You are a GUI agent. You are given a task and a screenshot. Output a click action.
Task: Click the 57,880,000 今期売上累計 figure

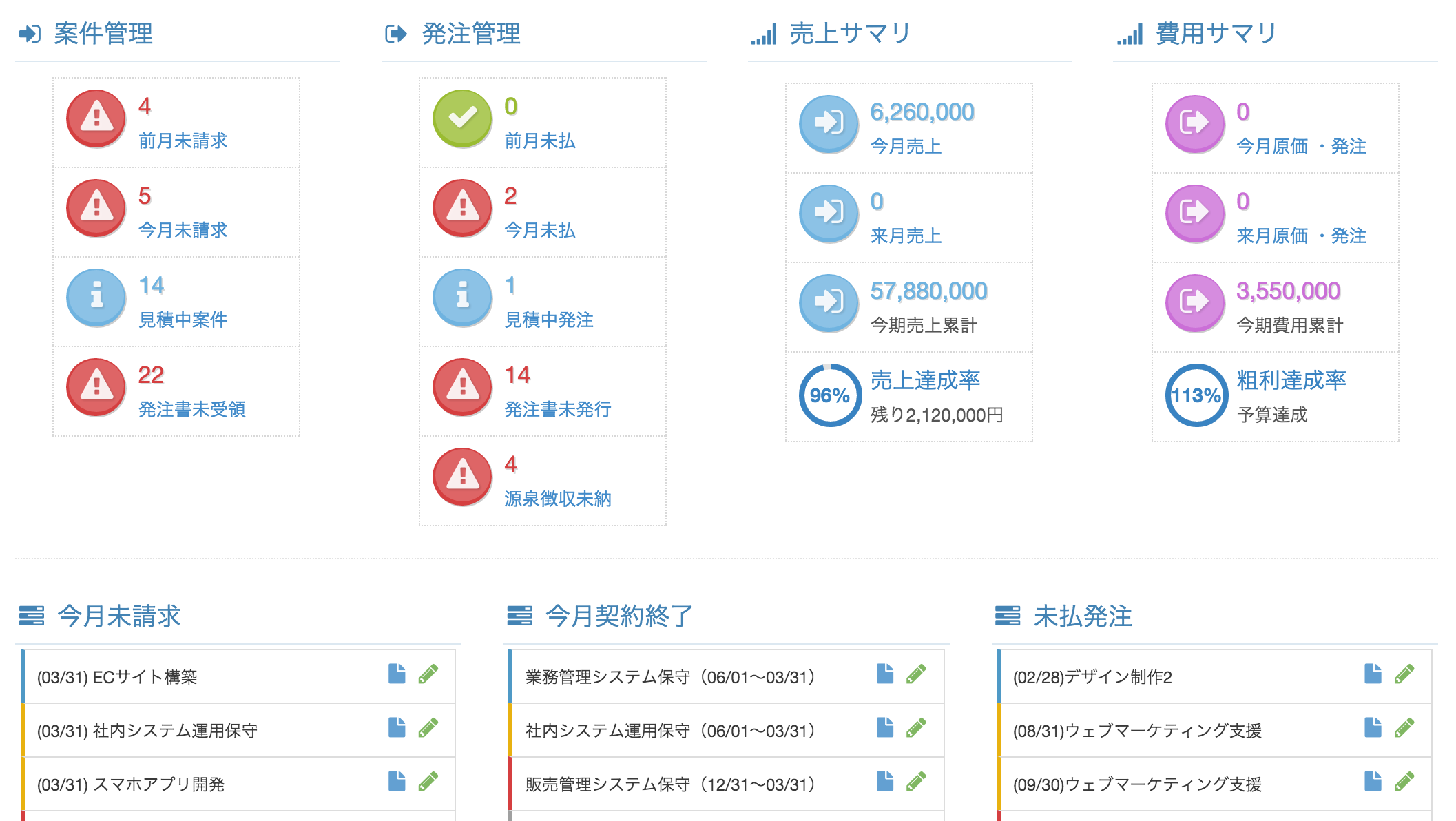tap(928, 291)
